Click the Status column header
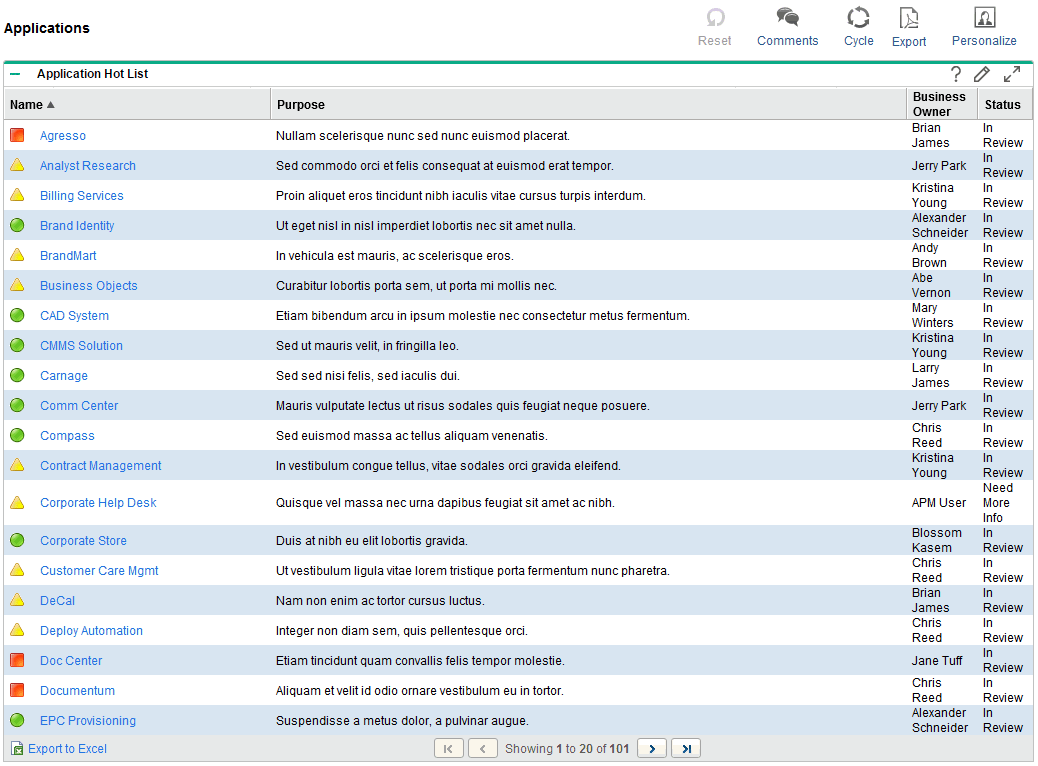 click(x=1002, y=104)
